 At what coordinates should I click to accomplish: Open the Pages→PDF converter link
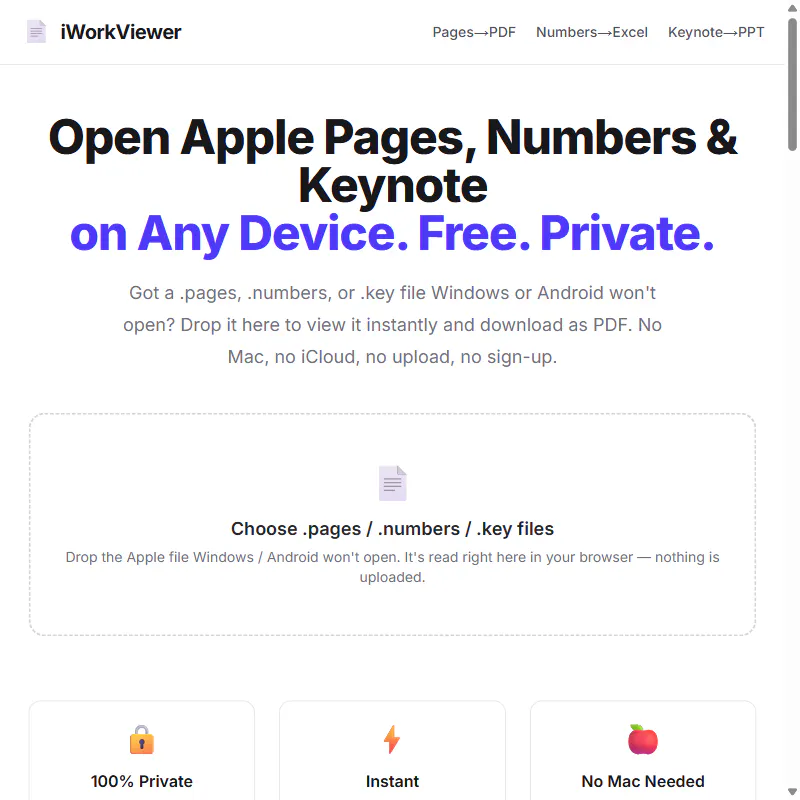point(474,32)
